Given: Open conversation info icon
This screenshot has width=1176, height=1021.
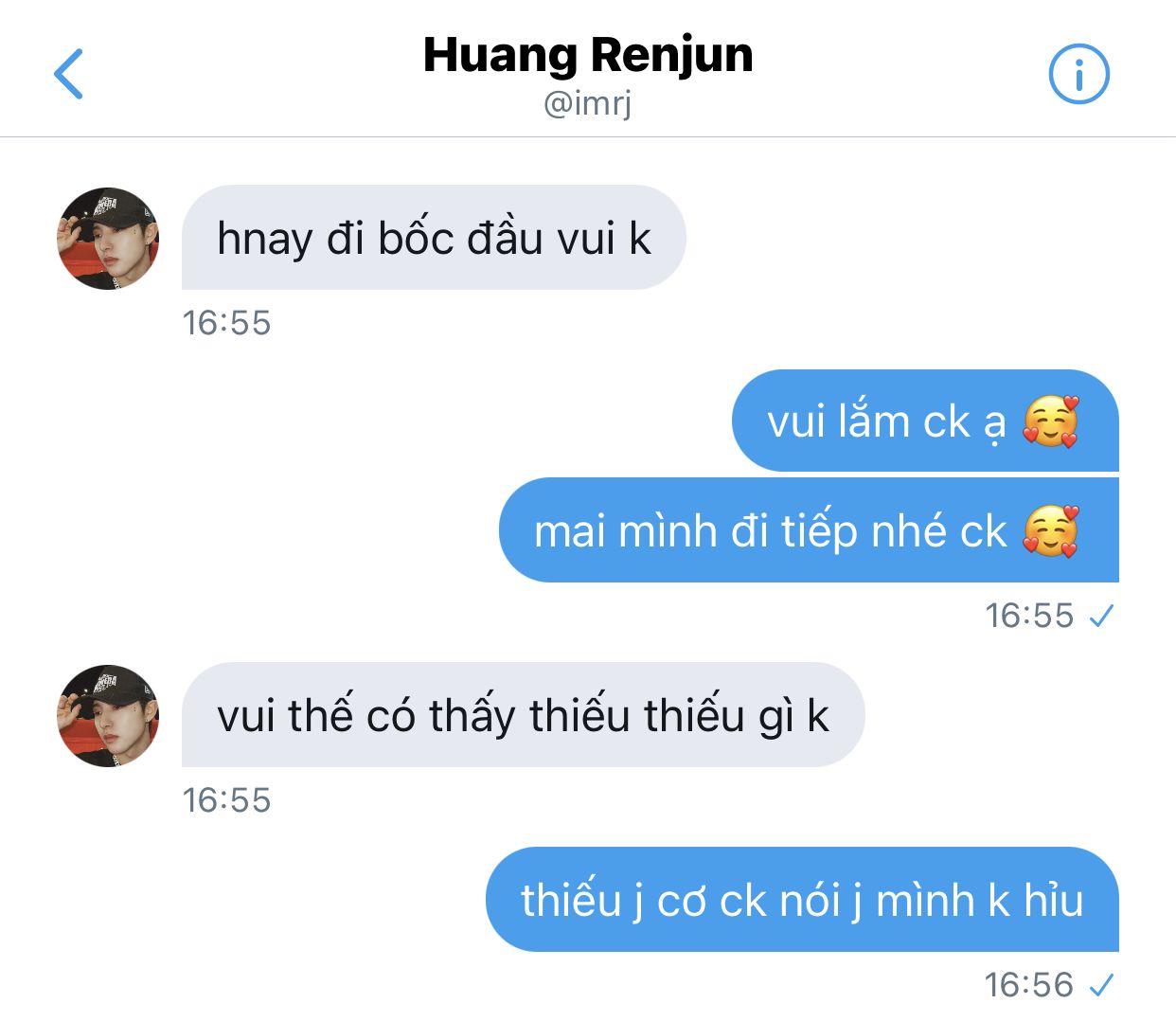Looking at the screenshot, I should (1078, 74).
